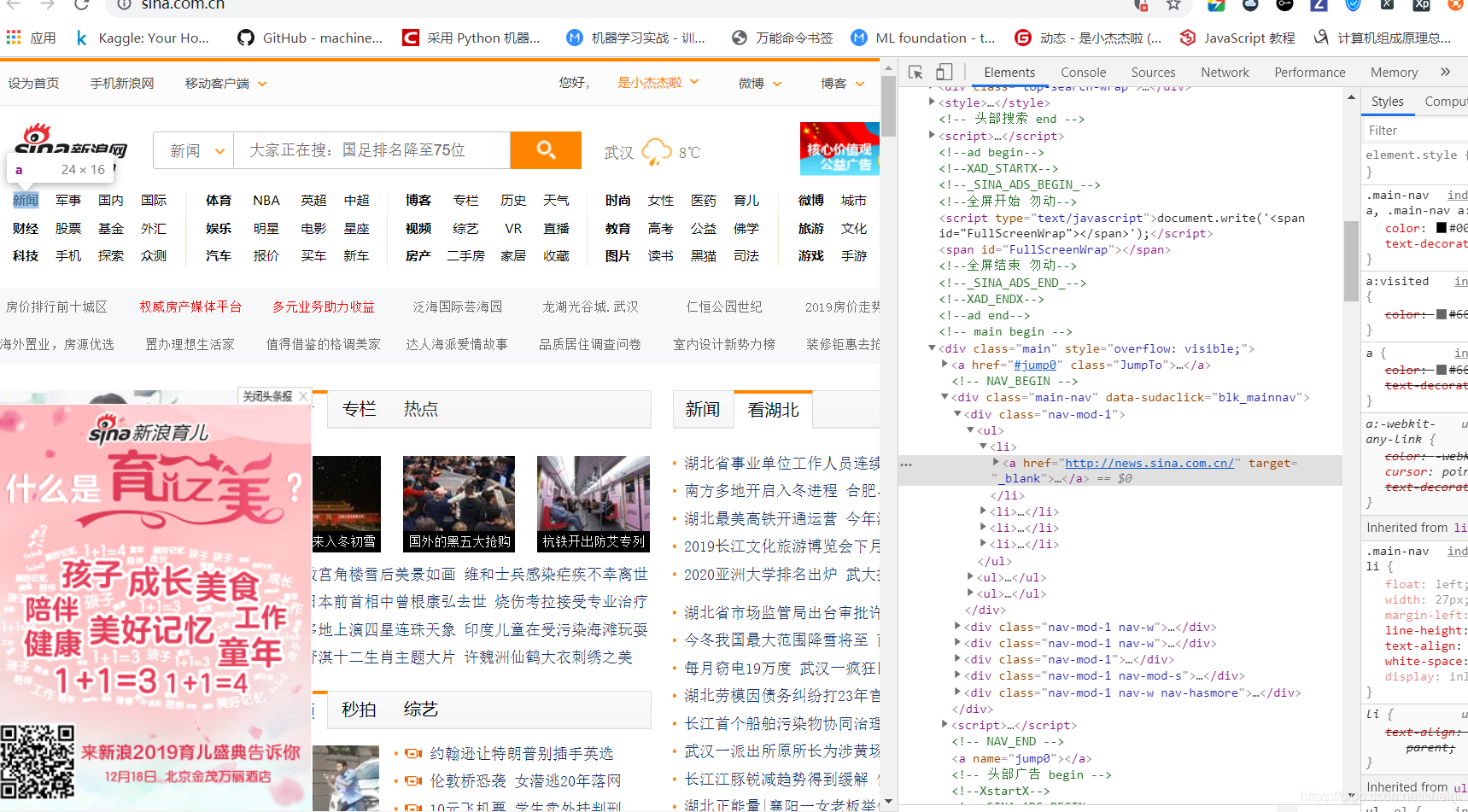This screenshot has width=1468, height=812.
Task: Open the 国外的黑五大抢购 photo thumbnail
Action: [459, 504]
